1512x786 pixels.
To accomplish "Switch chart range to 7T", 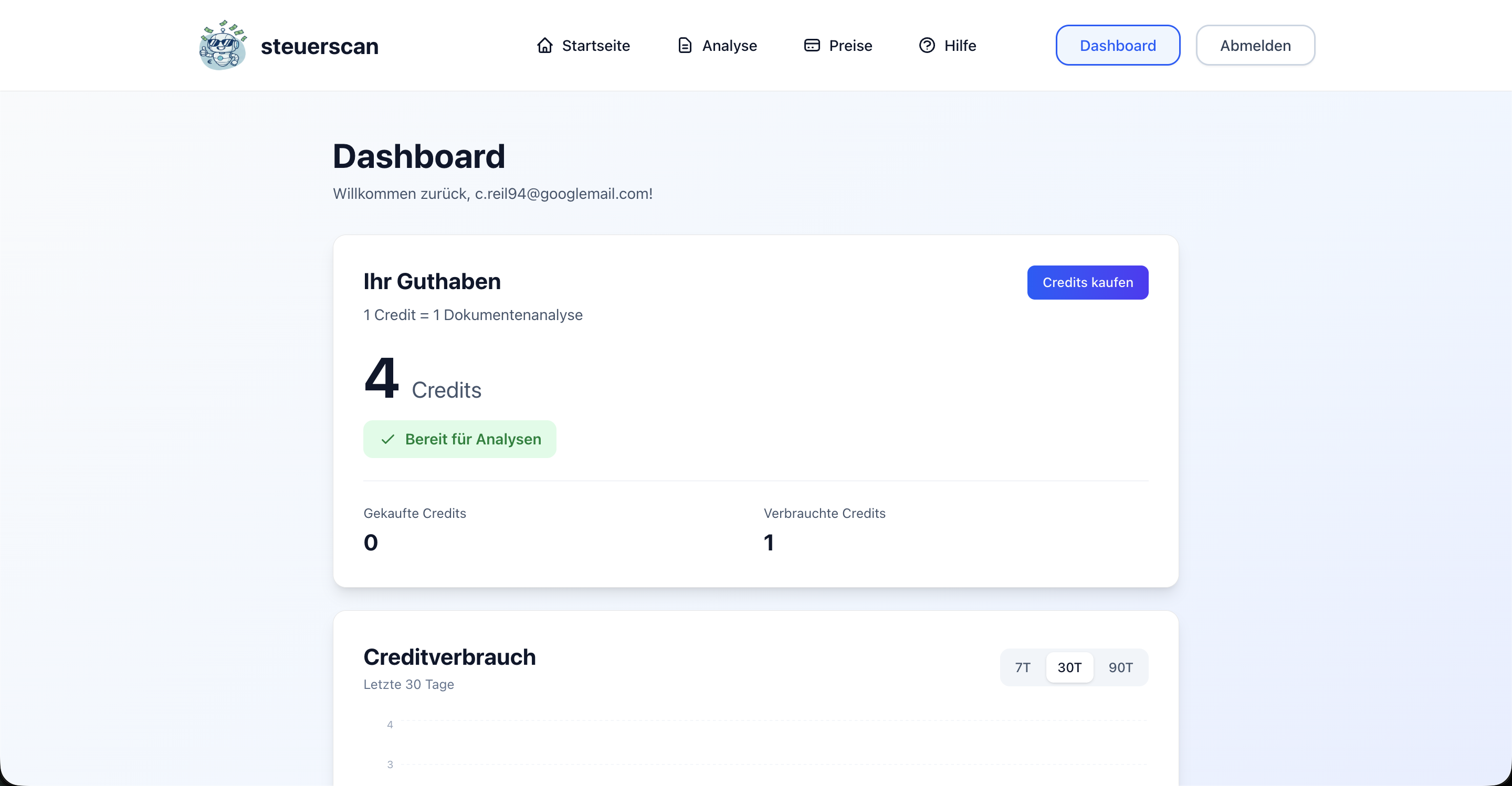I will (1023, 667).
